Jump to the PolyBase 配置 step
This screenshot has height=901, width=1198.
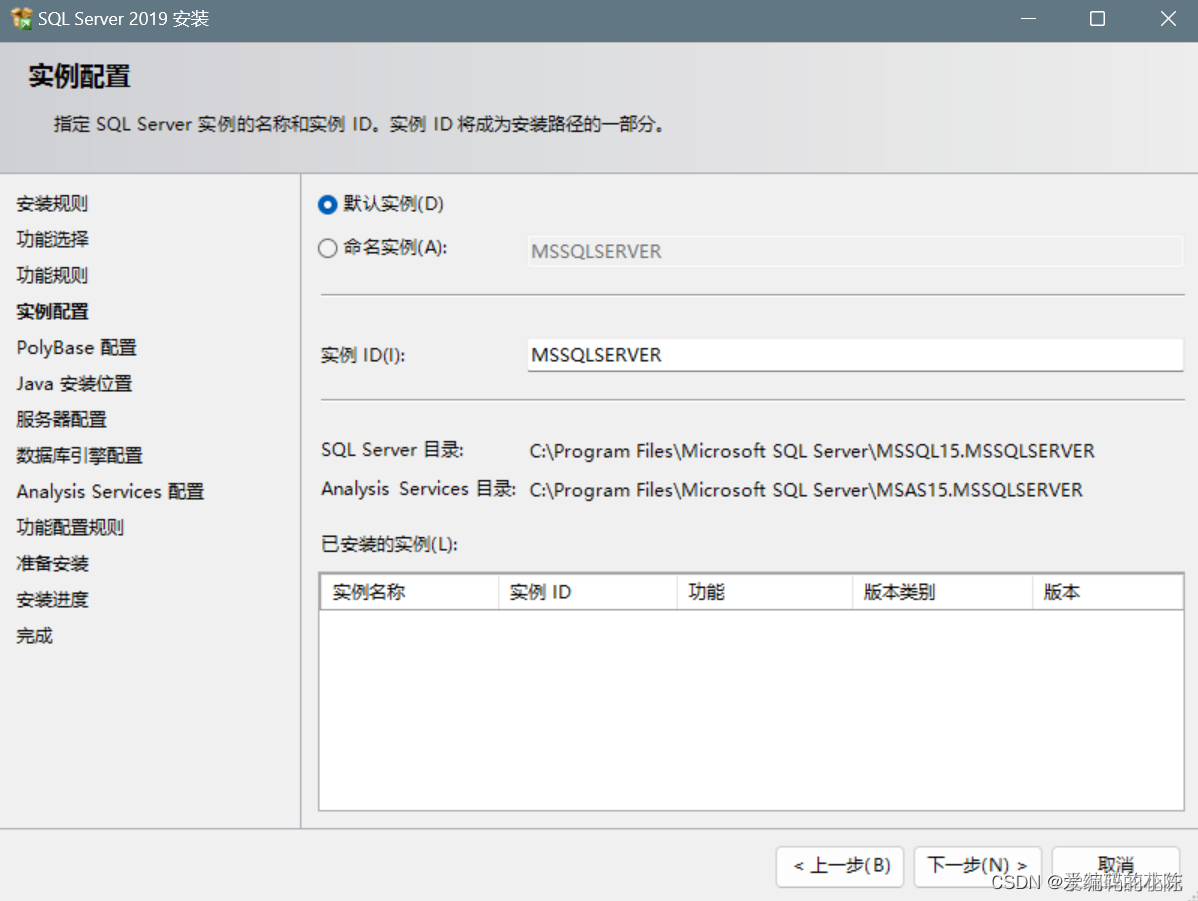[76, 348]
